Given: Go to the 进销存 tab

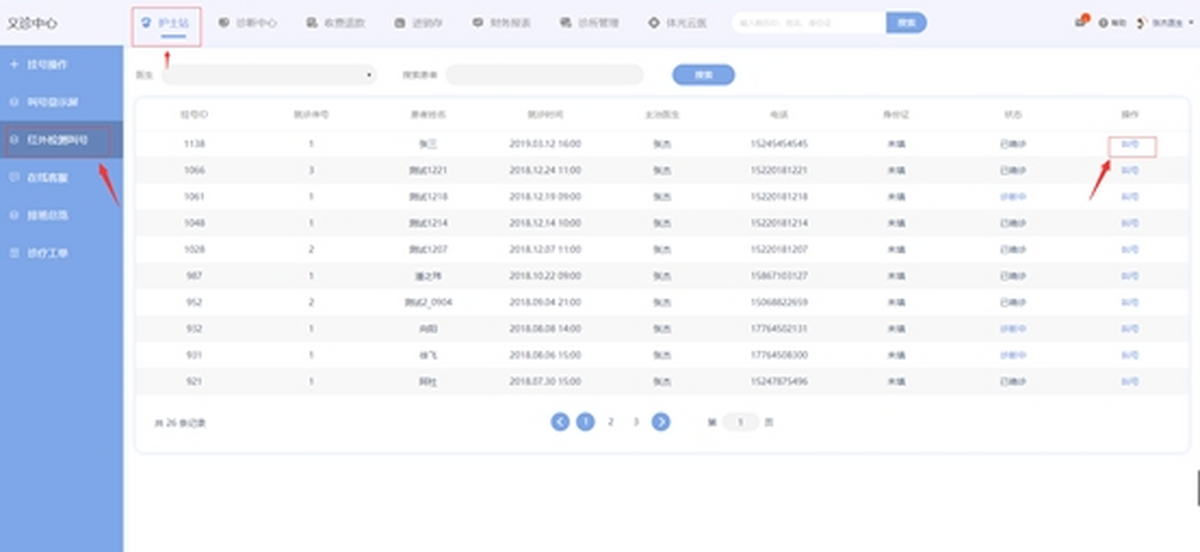Looking at the screenshot, I should coord(418,22).
